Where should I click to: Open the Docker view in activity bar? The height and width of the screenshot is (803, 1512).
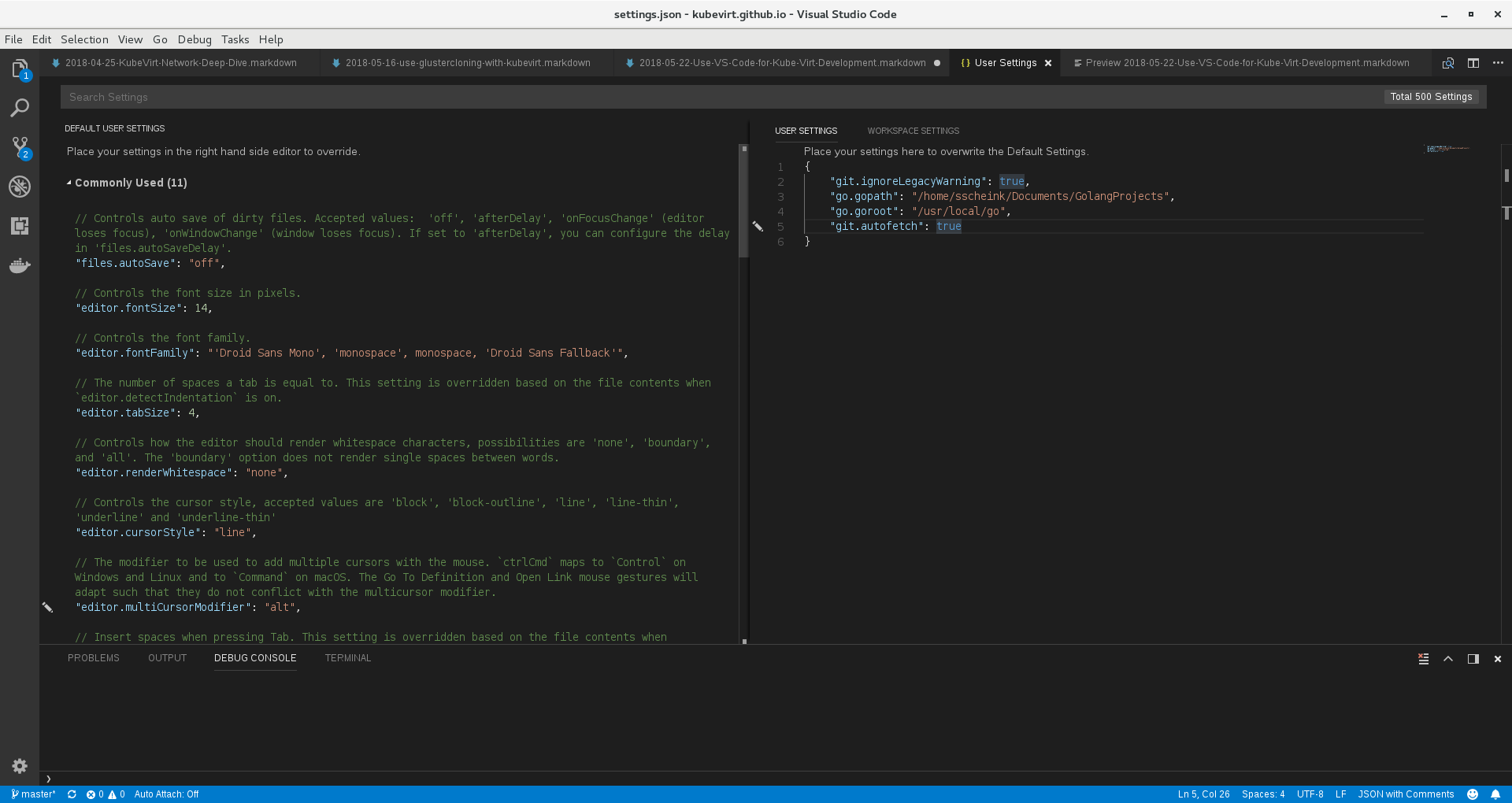pos(20,265)
